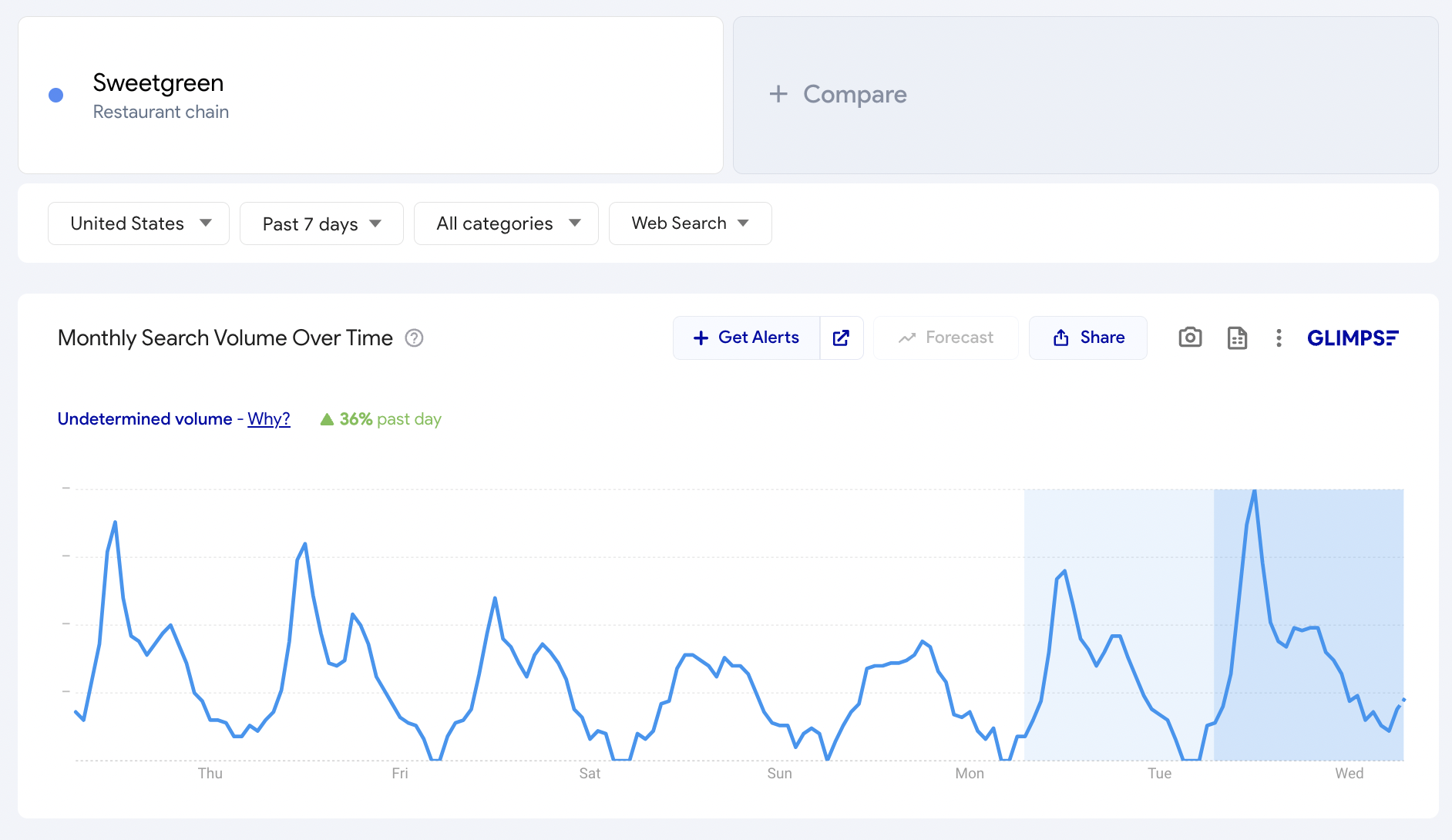Expand the All categories dropdown

pyautogui.click(x=506, y=223)
